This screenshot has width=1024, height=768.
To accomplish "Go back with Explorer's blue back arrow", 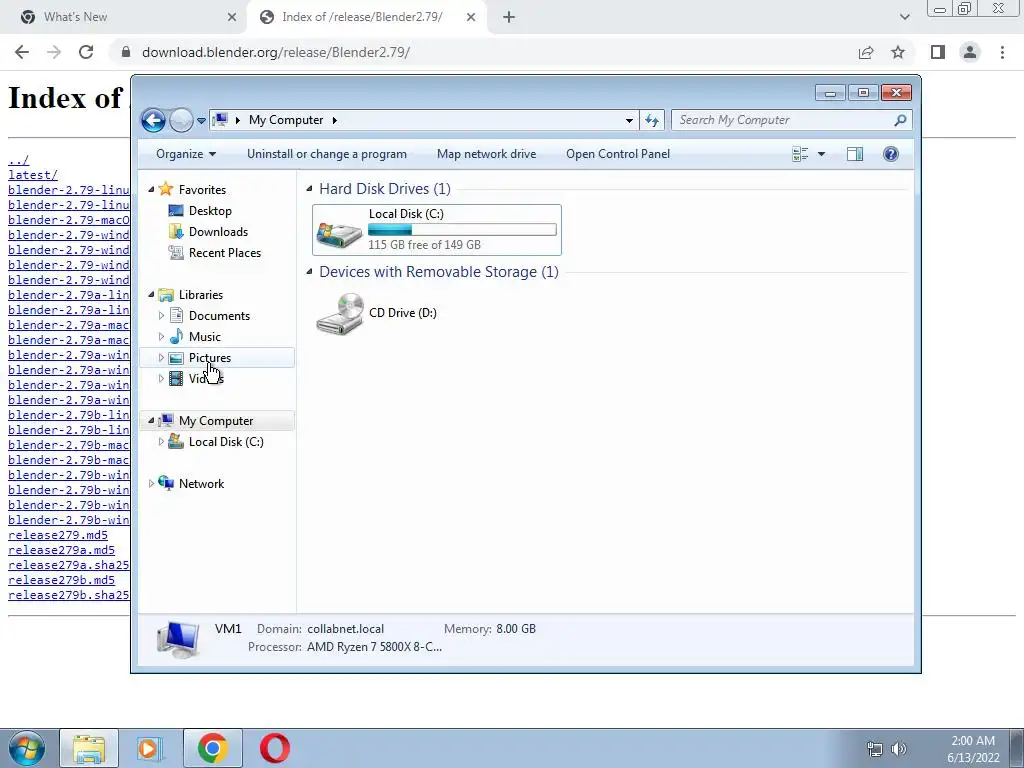I will click(x=153, y=120).
